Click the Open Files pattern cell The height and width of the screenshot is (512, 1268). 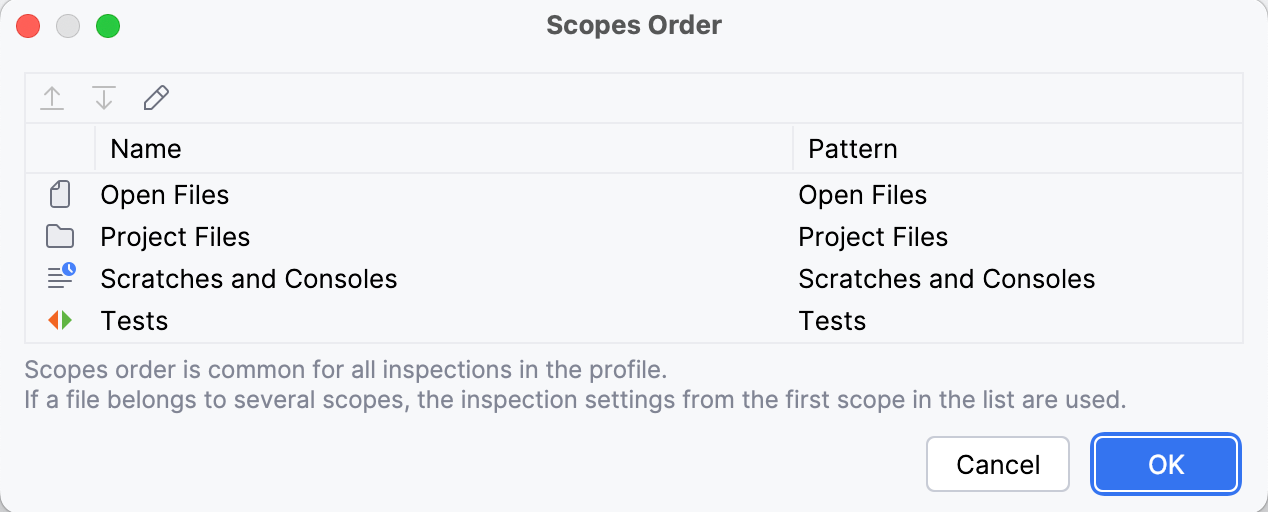[862, 195]
